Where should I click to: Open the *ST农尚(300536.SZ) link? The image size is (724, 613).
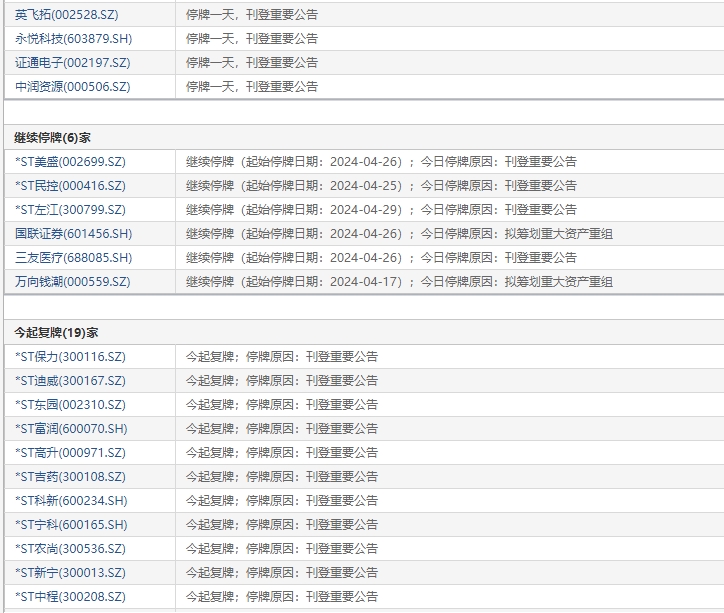pyautogui.click(x=70, y=549)
